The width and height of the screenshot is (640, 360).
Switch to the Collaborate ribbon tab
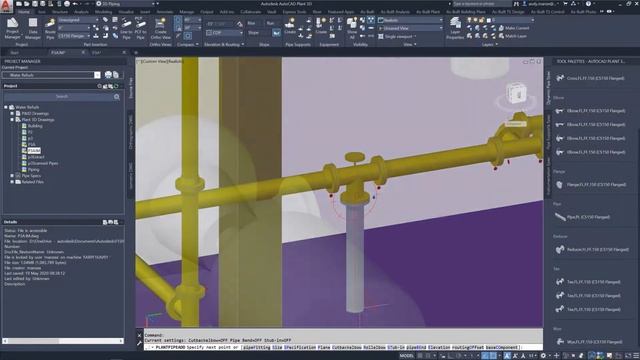(251, 12)
